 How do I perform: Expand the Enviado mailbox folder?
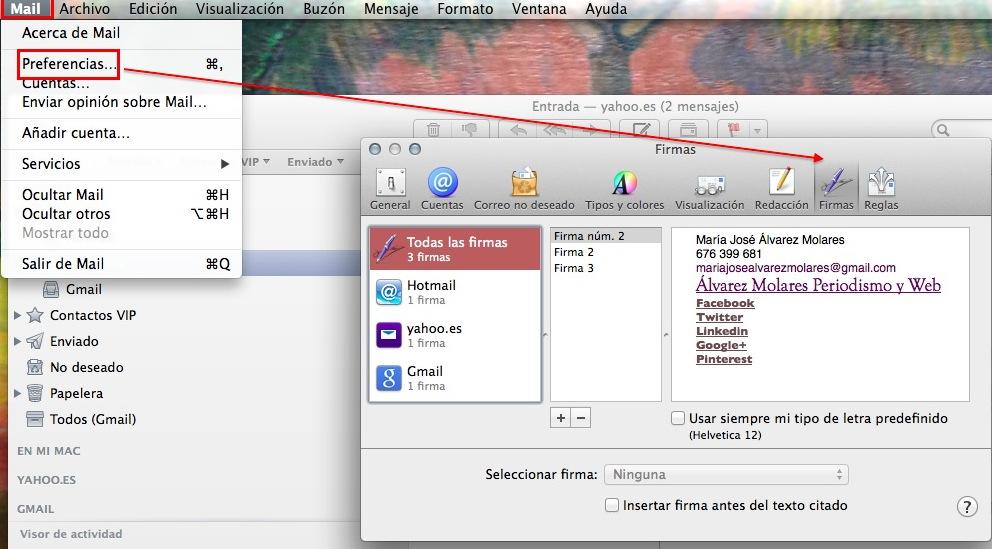click(x=17, y=342)
